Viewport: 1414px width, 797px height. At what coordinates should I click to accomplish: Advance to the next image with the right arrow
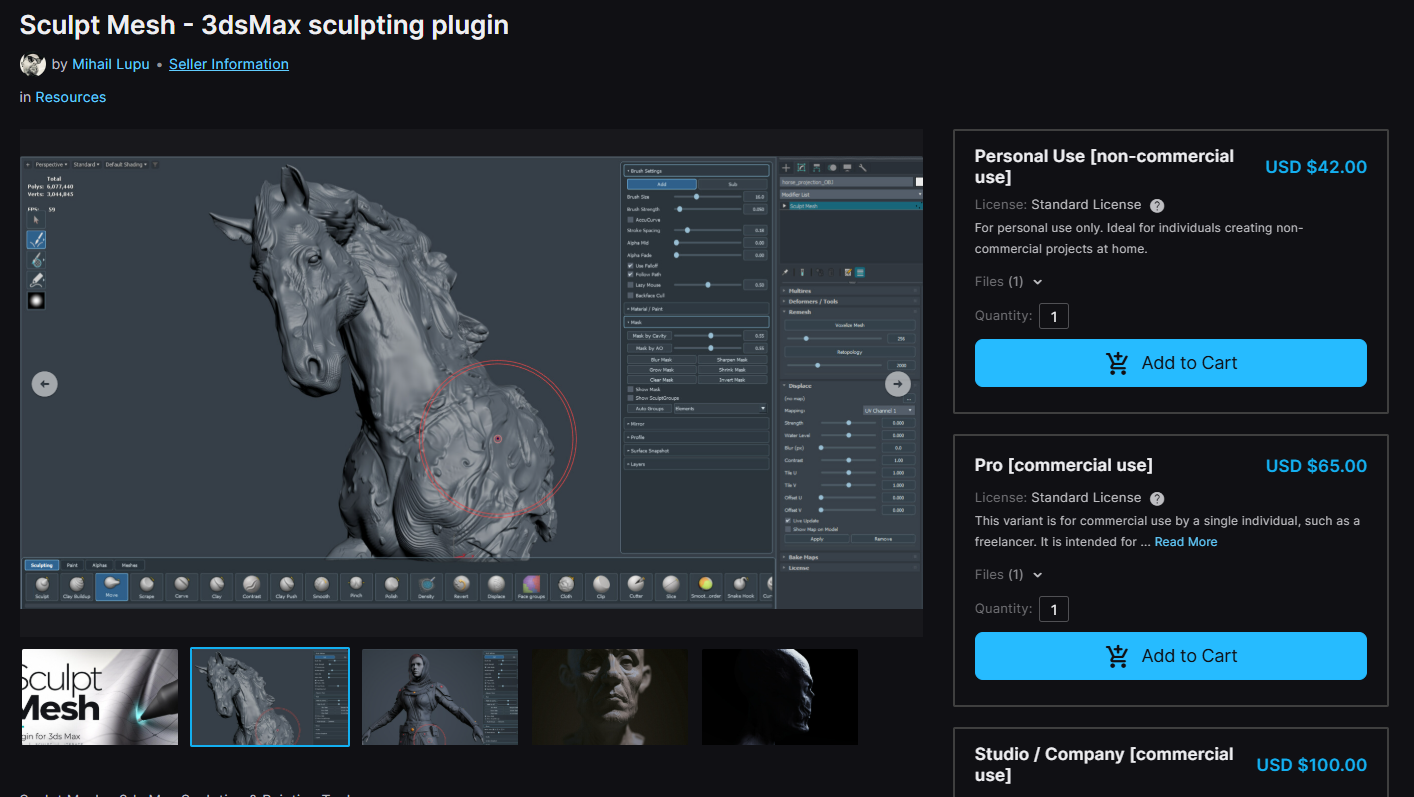(x=898, y=384)
